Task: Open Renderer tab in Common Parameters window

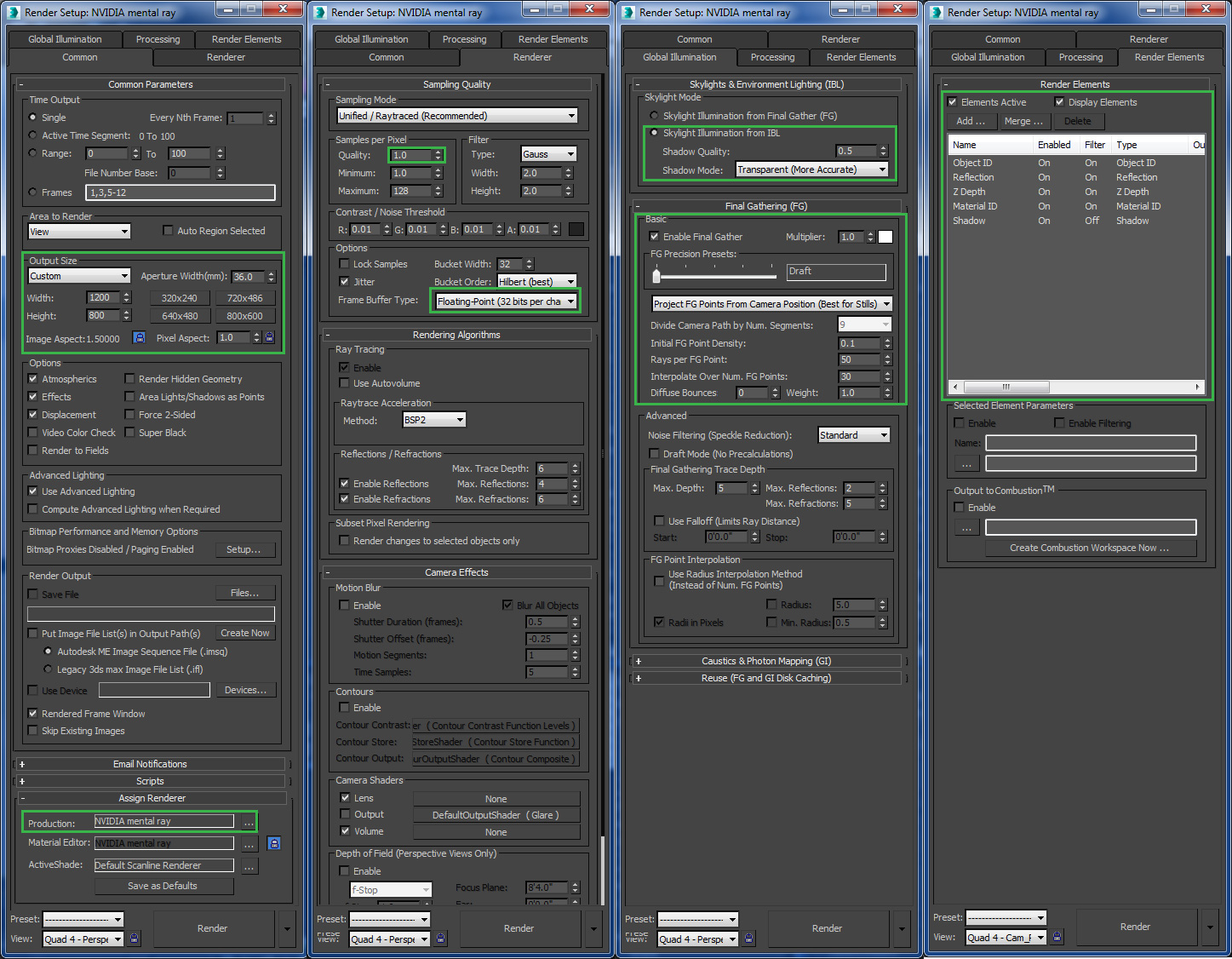Action: point(226,57)
